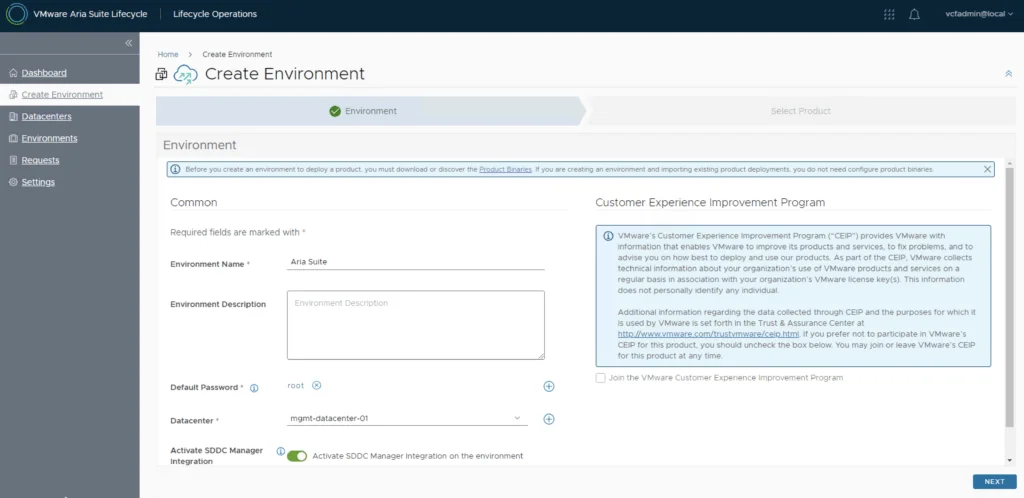Click the Activate SDDC Manager Integration info icon
The image size is (1024, 498).
(x=280, y=451)
